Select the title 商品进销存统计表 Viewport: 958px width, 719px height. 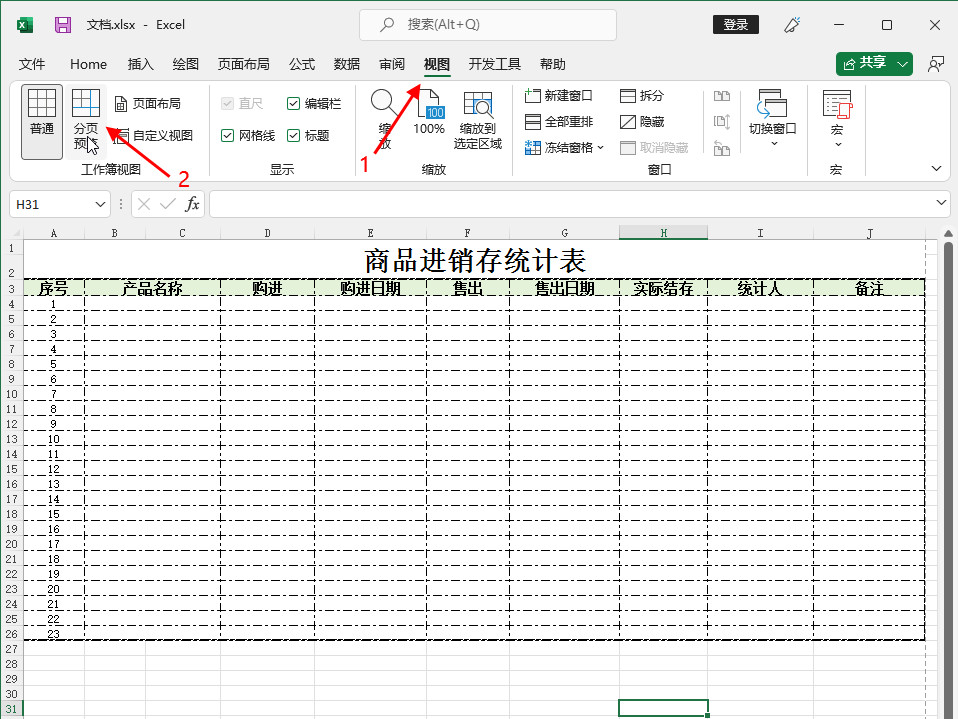pyautogui.click(x=475, y=260)
